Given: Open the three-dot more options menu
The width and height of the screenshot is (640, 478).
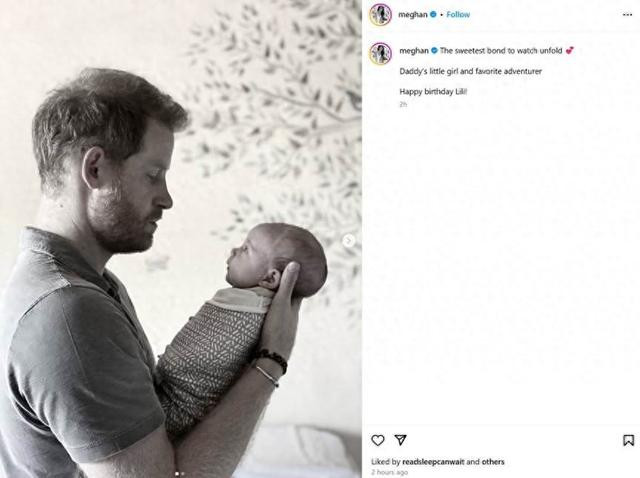Looking at the screenshot, I should (627, 15).
